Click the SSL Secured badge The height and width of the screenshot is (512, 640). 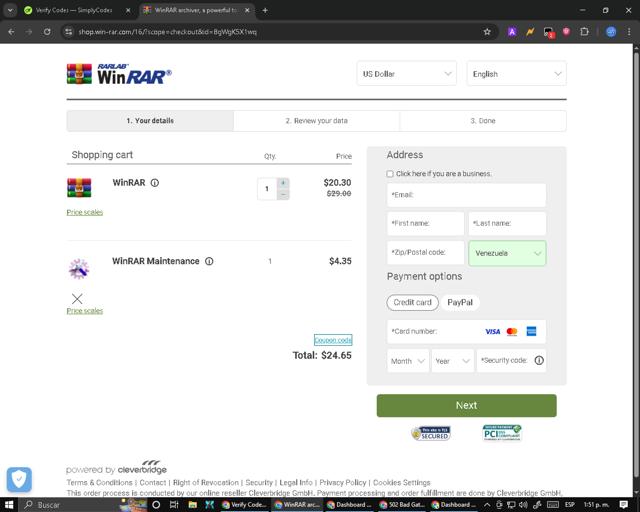tap(431, 433)
